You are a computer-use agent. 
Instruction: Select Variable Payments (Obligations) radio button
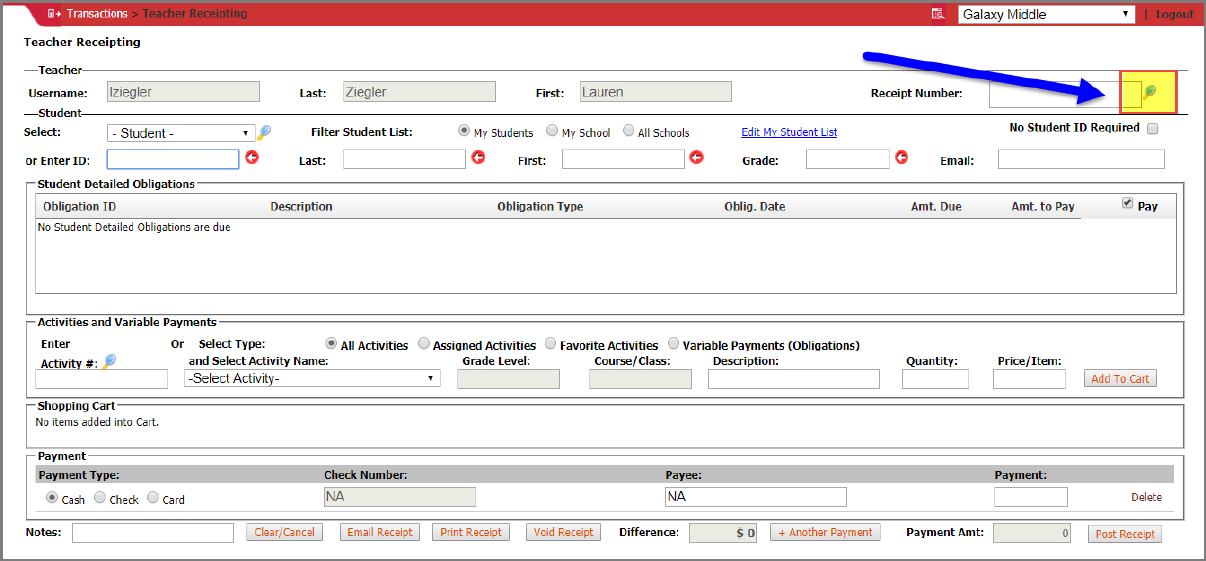tap(673, 344)
